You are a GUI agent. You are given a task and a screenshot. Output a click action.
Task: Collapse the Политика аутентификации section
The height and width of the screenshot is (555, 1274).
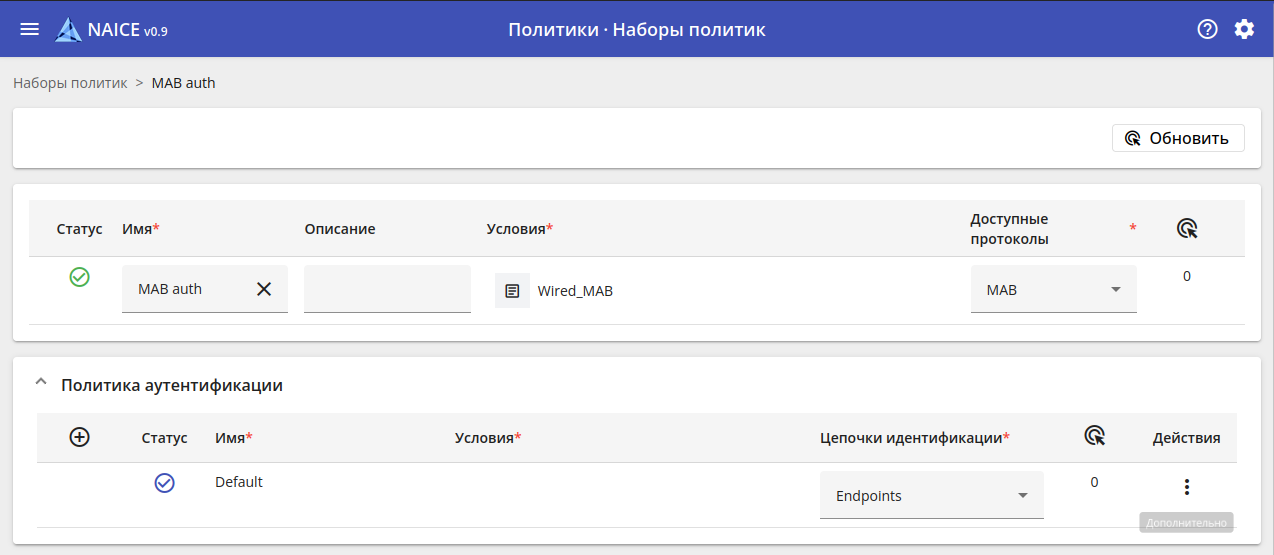(x=41, y=384)
